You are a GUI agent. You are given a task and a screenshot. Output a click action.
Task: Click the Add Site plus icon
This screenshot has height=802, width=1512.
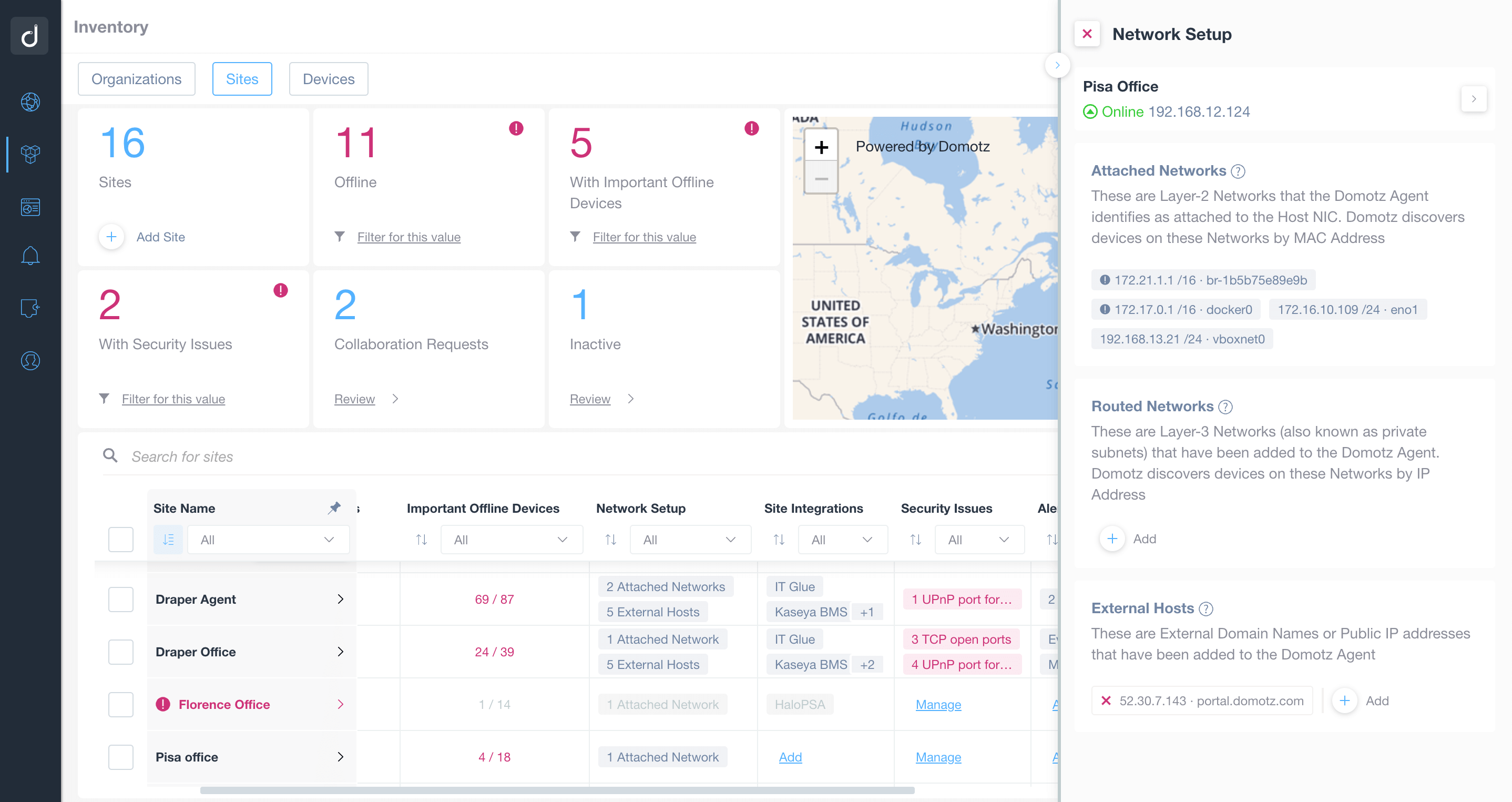click(111, 237)
